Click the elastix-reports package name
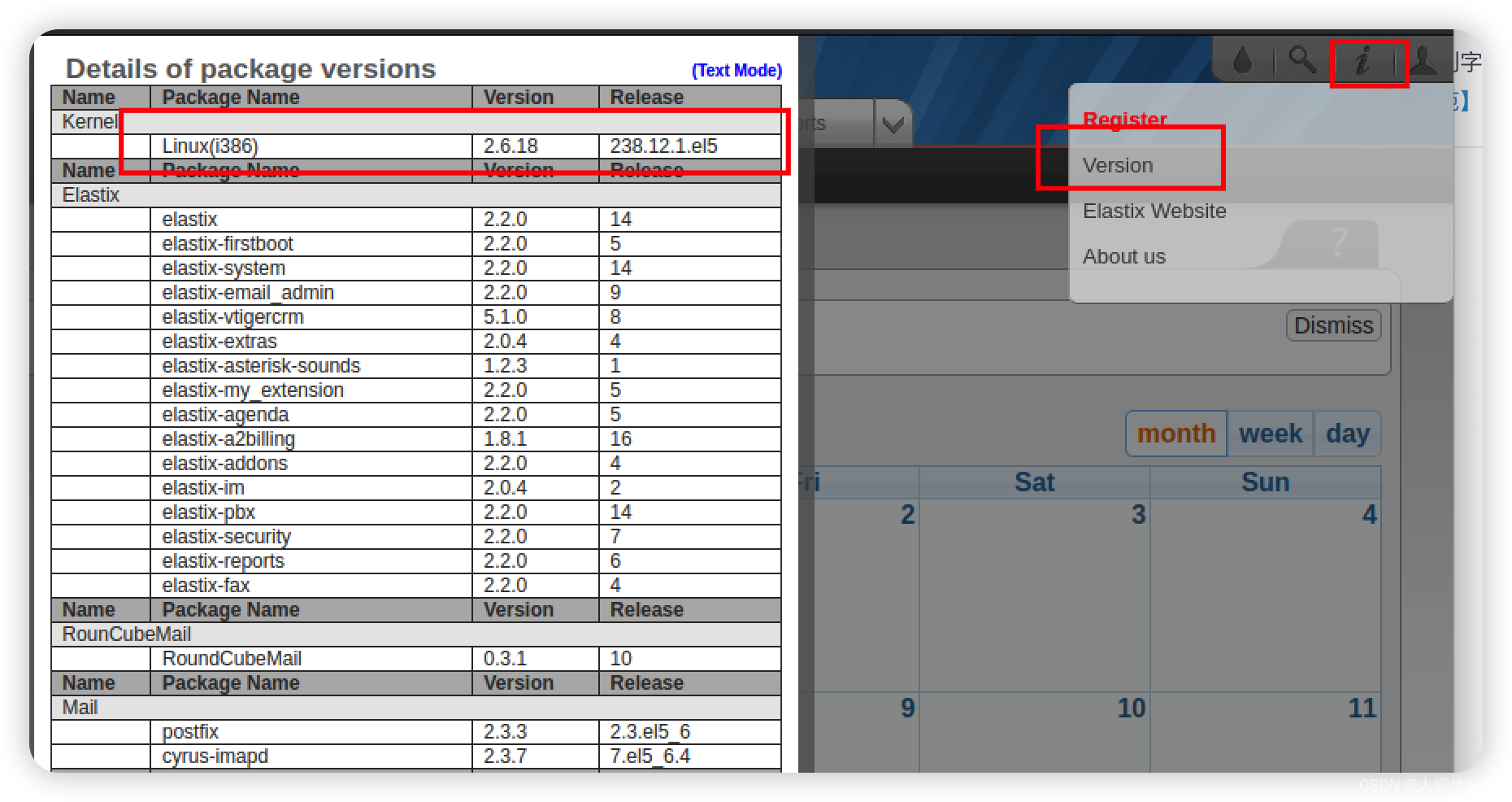 click(x=223, y=561)
